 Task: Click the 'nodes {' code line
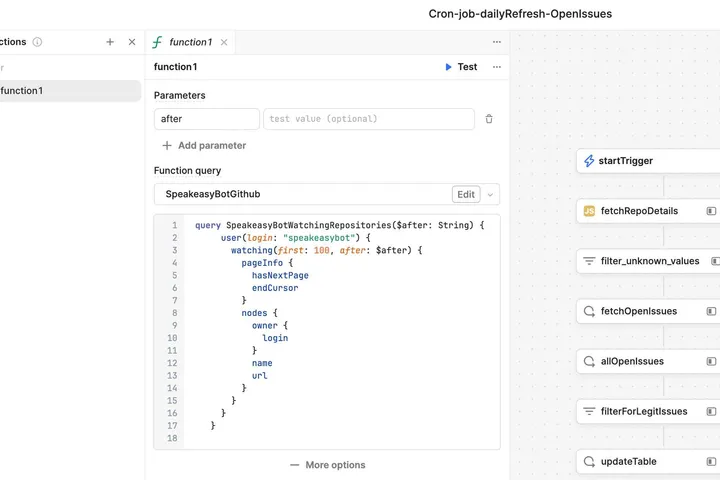259,313
